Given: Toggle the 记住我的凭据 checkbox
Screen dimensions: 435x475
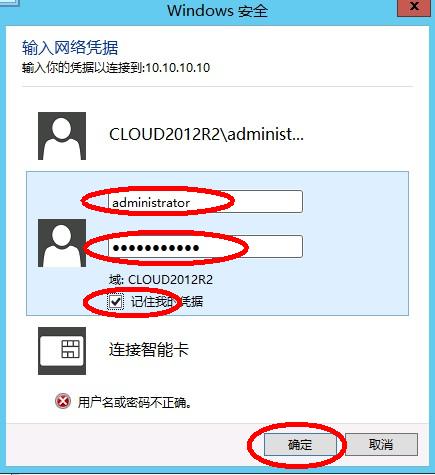Looking at the screenshot, I should 115,302.
